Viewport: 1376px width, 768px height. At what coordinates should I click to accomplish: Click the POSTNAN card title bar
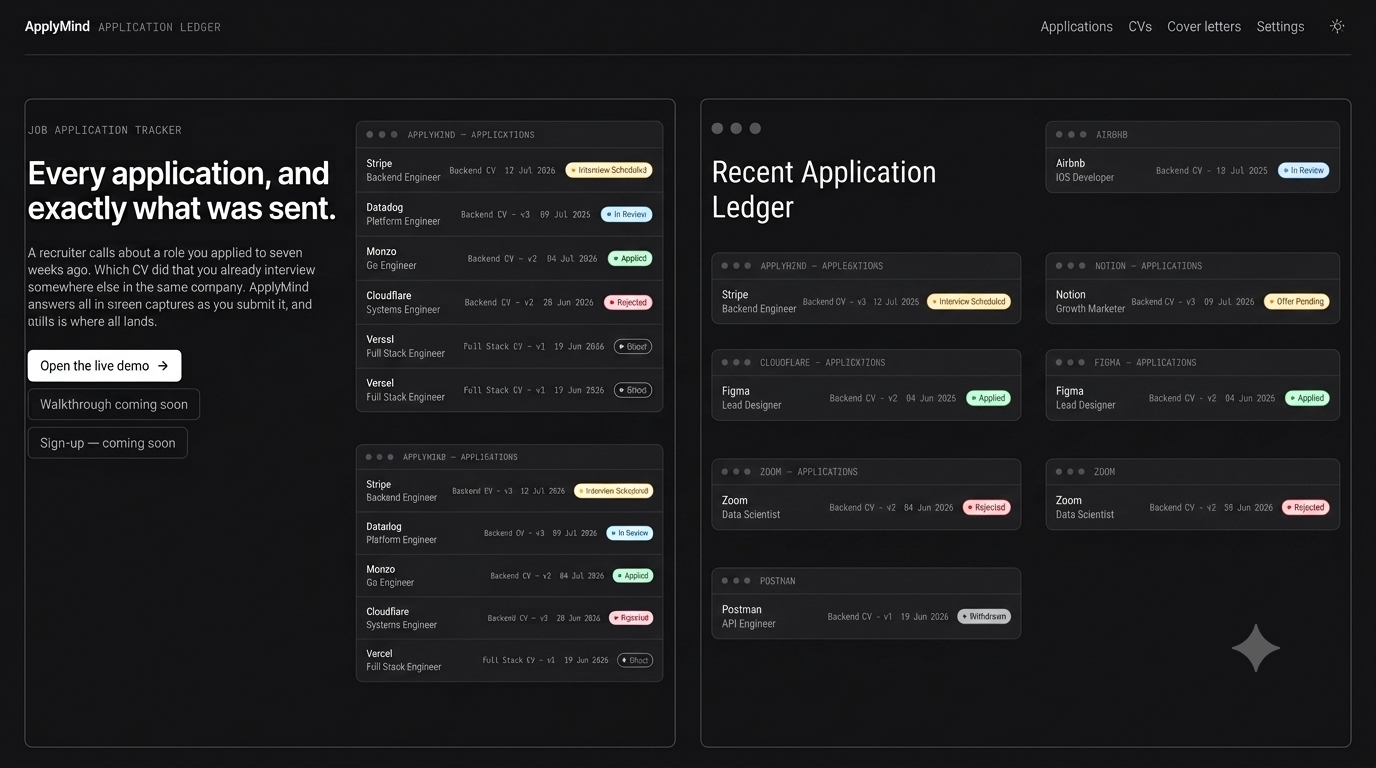pyautogui.click(x=866, y=581)
